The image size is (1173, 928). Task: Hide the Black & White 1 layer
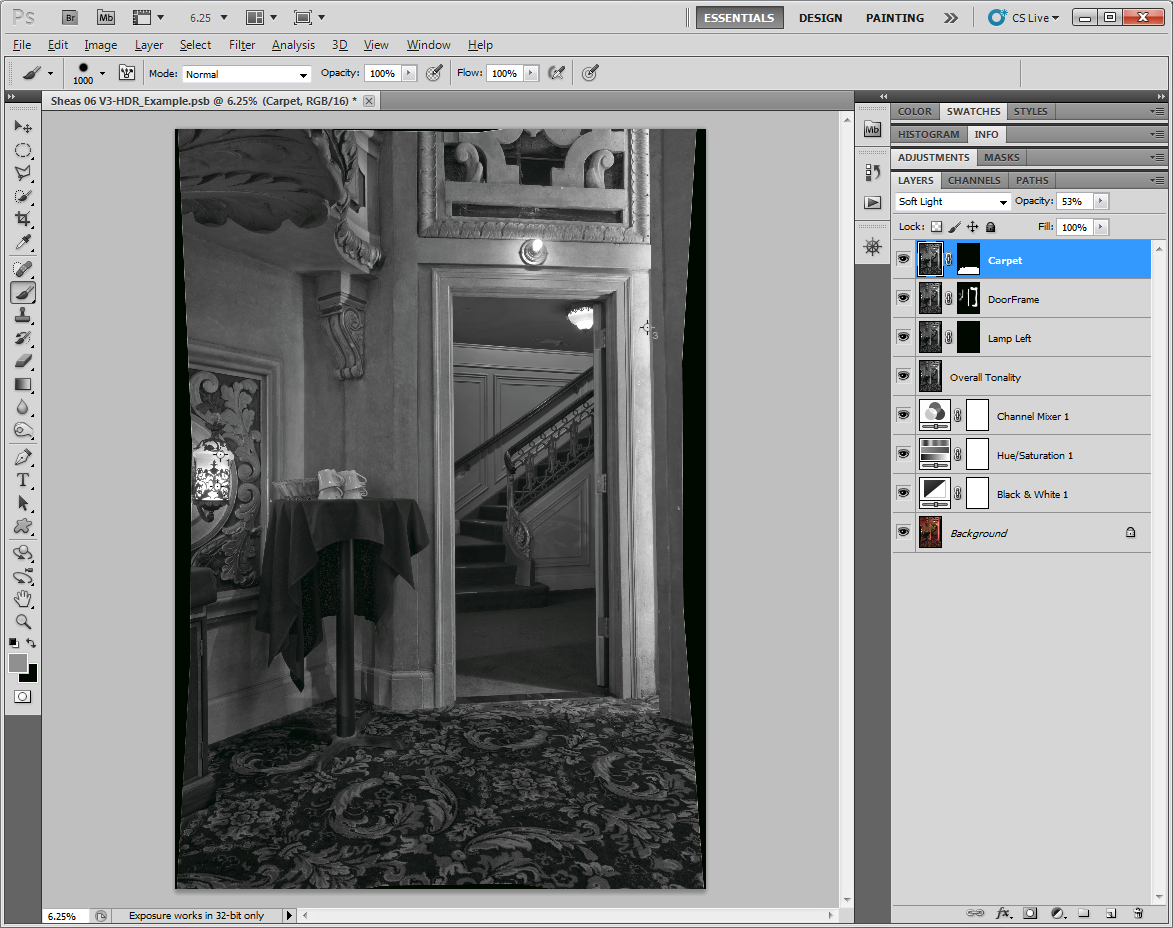point(904,493)
